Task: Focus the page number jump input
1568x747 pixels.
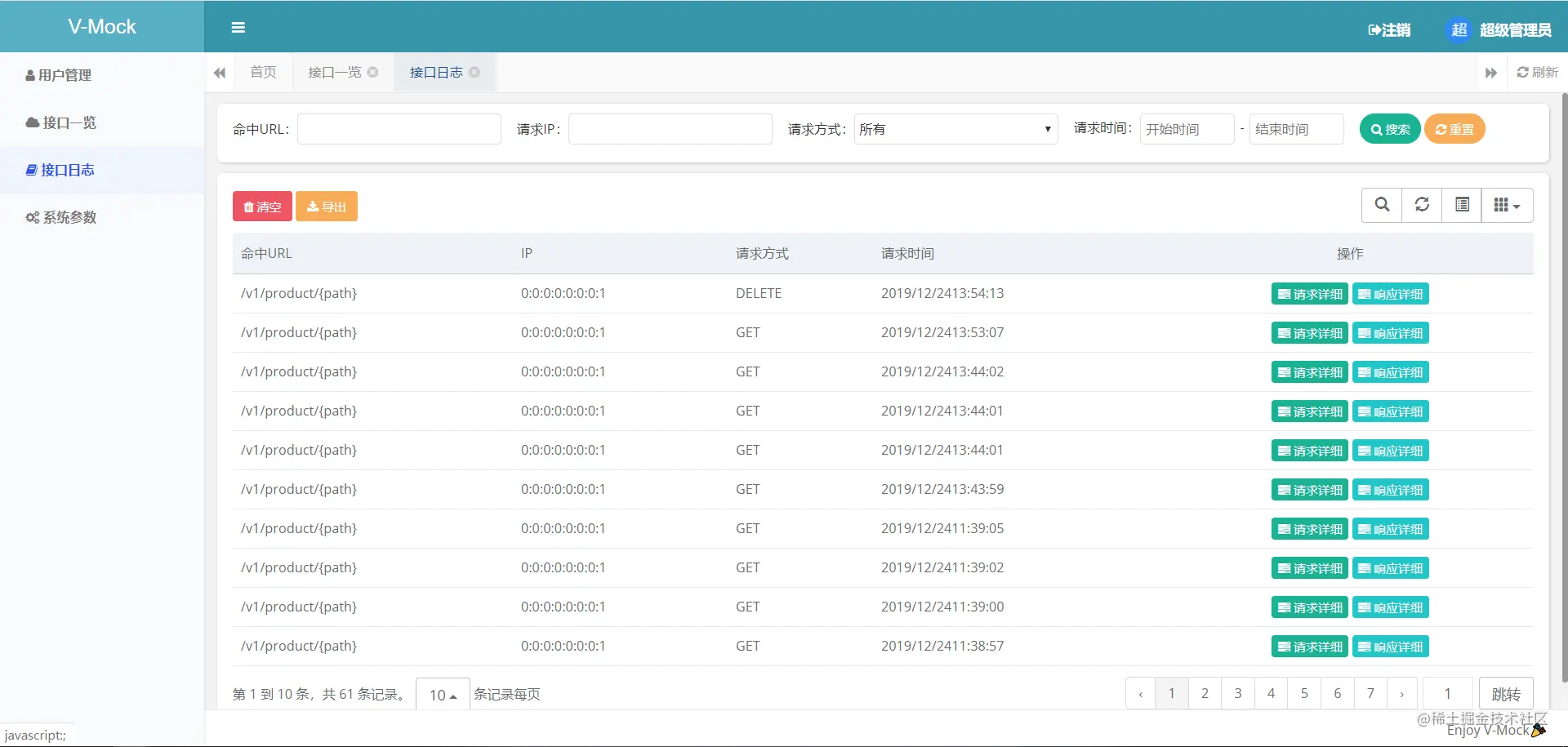Action: coord(1448,694)
